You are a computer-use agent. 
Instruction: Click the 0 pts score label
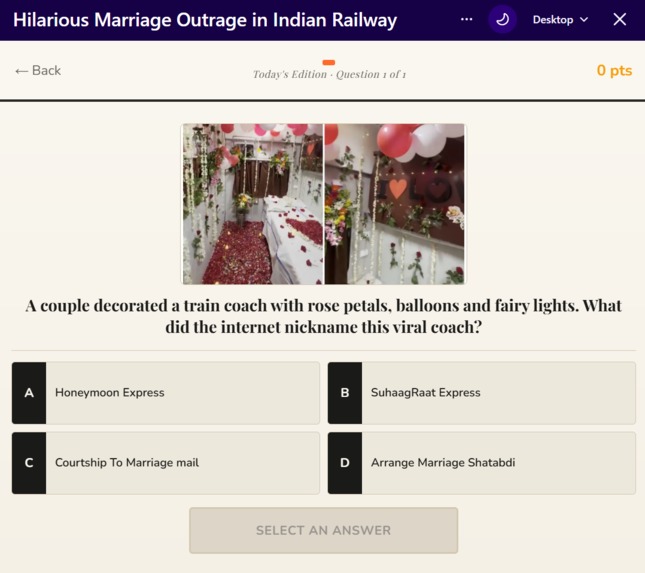614,70
